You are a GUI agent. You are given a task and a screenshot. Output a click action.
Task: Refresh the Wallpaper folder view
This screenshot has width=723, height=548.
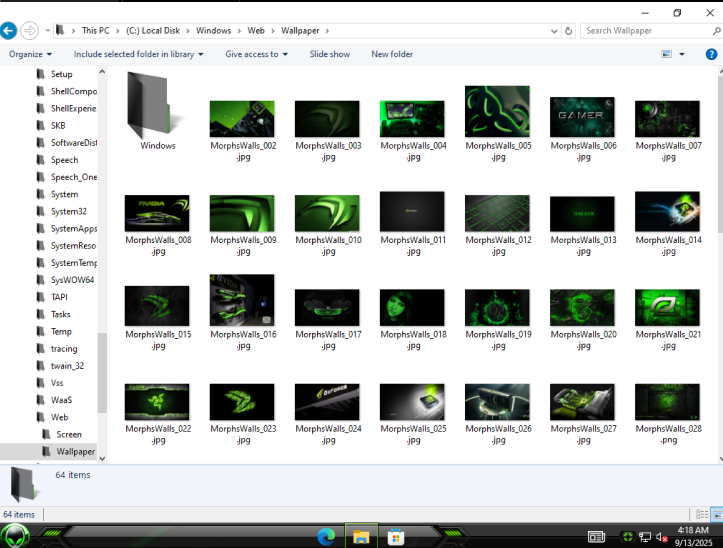(569, 31)
